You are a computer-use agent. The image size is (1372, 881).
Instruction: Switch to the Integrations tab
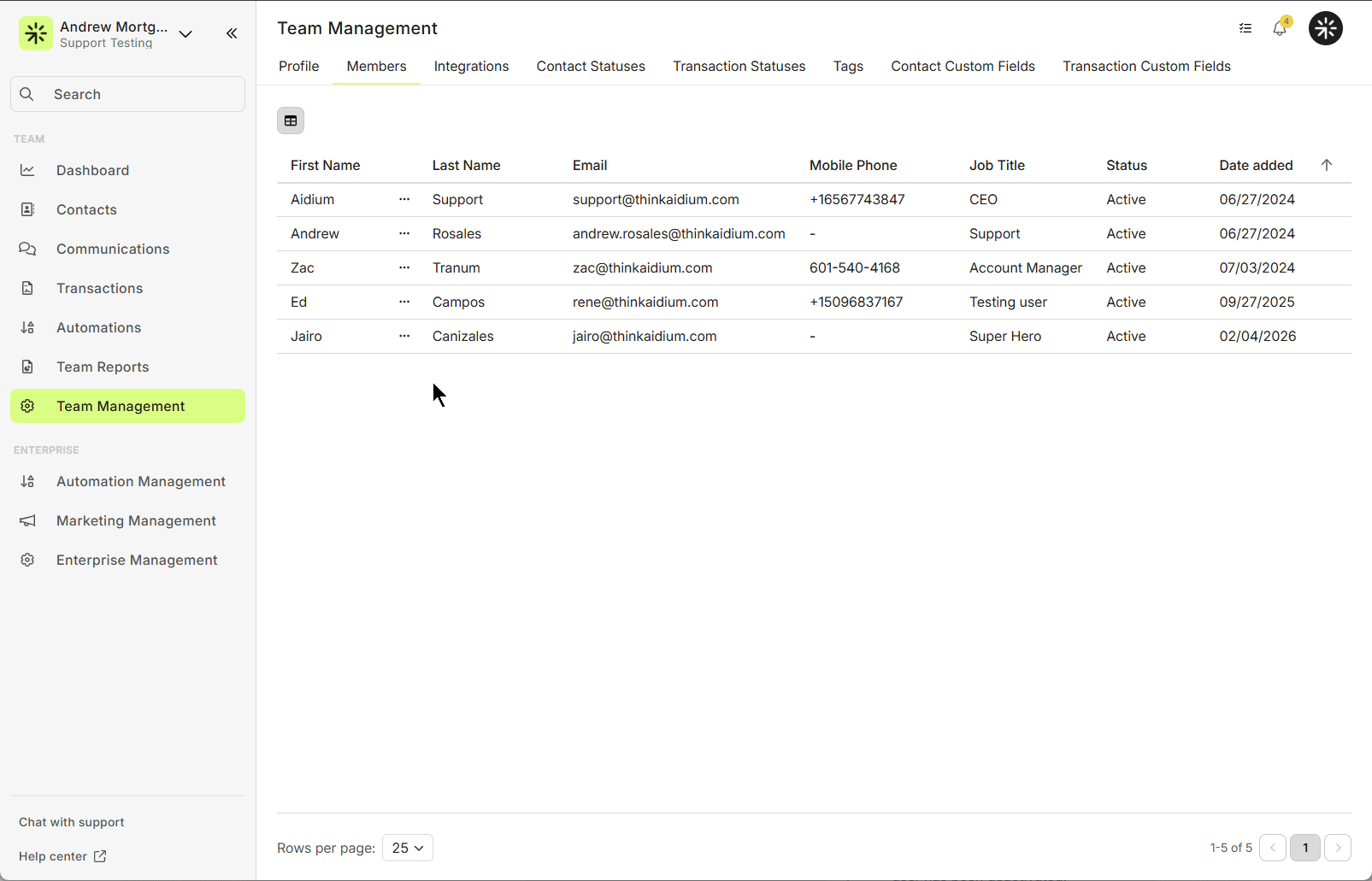pyautogui.click(x=471, y=67)
